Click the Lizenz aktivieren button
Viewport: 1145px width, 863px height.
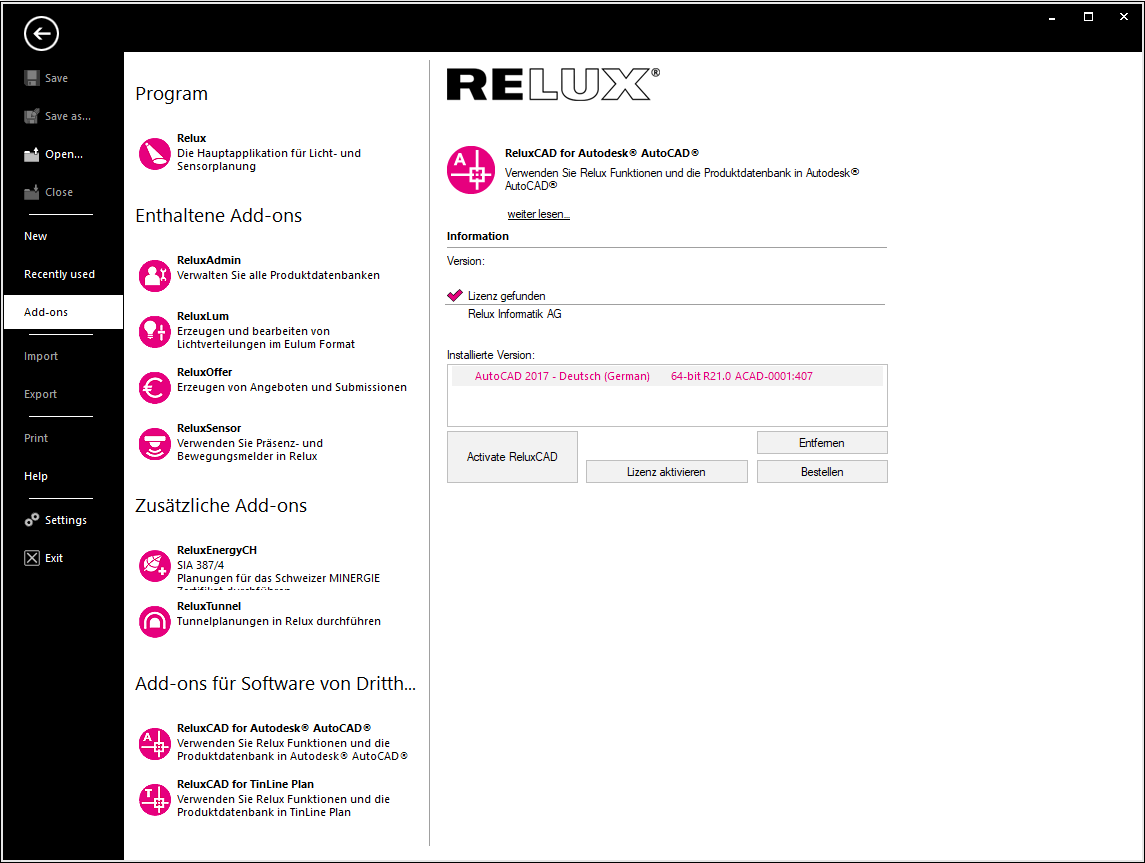(666, 472)
